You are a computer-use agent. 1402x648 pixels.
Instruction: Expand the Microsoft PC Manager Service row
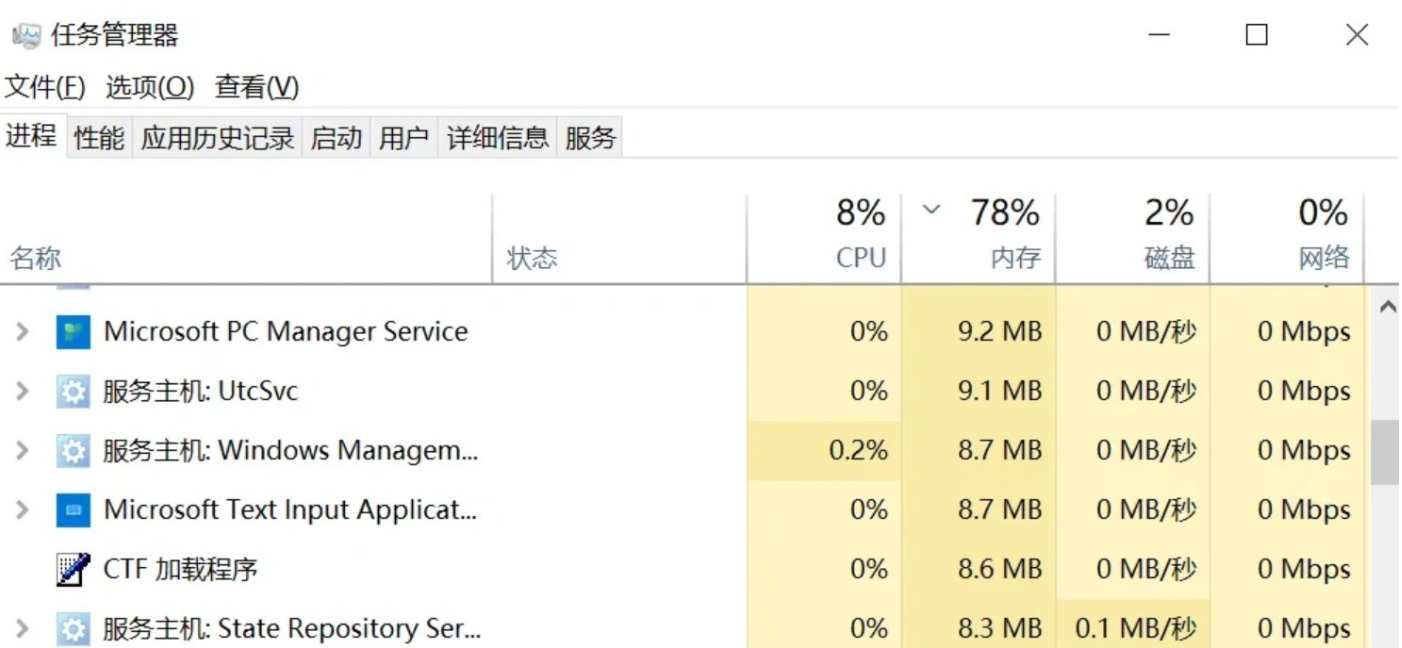click(x=22, y=332)
